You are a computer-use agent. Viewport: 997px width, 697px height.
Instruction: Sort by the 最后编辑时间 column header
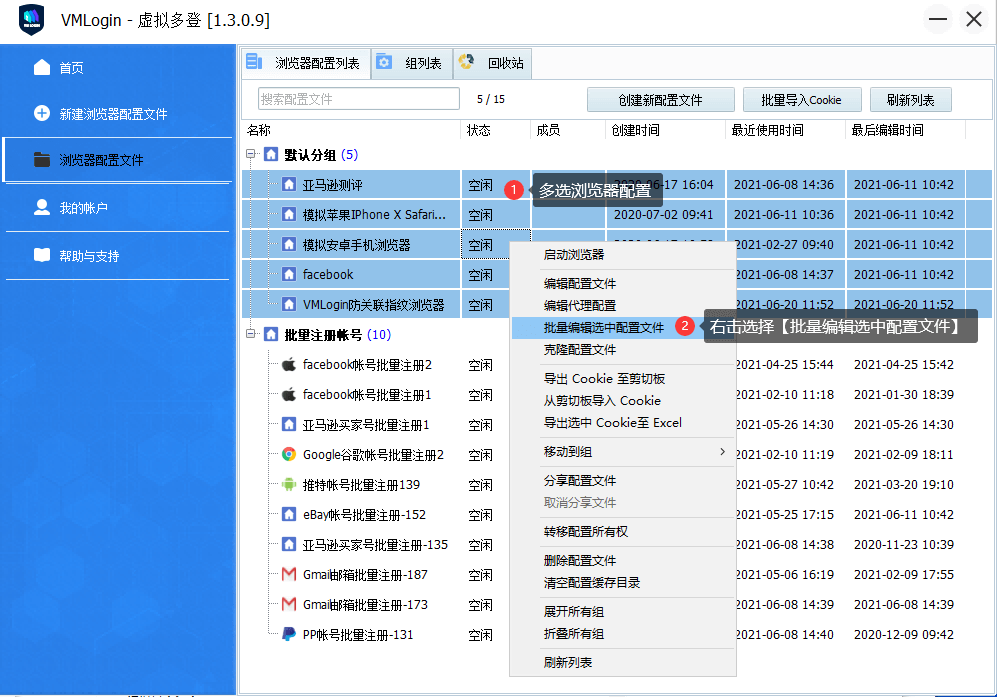coord(905,130)
